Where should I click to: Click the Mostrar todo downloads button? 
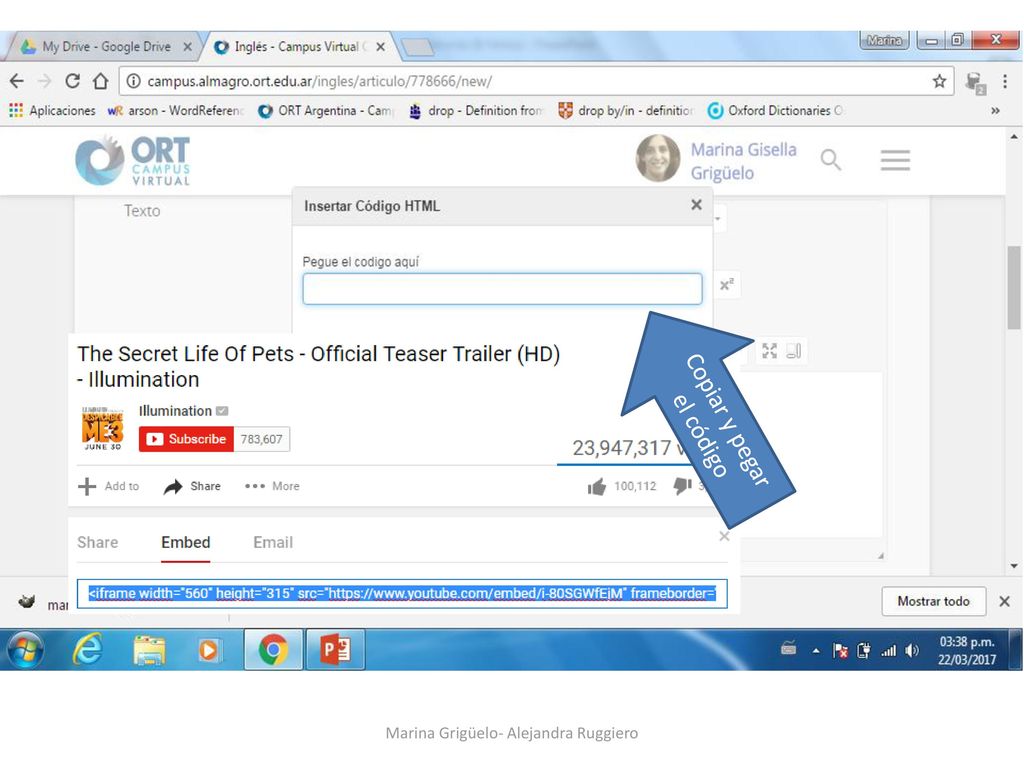933,601
